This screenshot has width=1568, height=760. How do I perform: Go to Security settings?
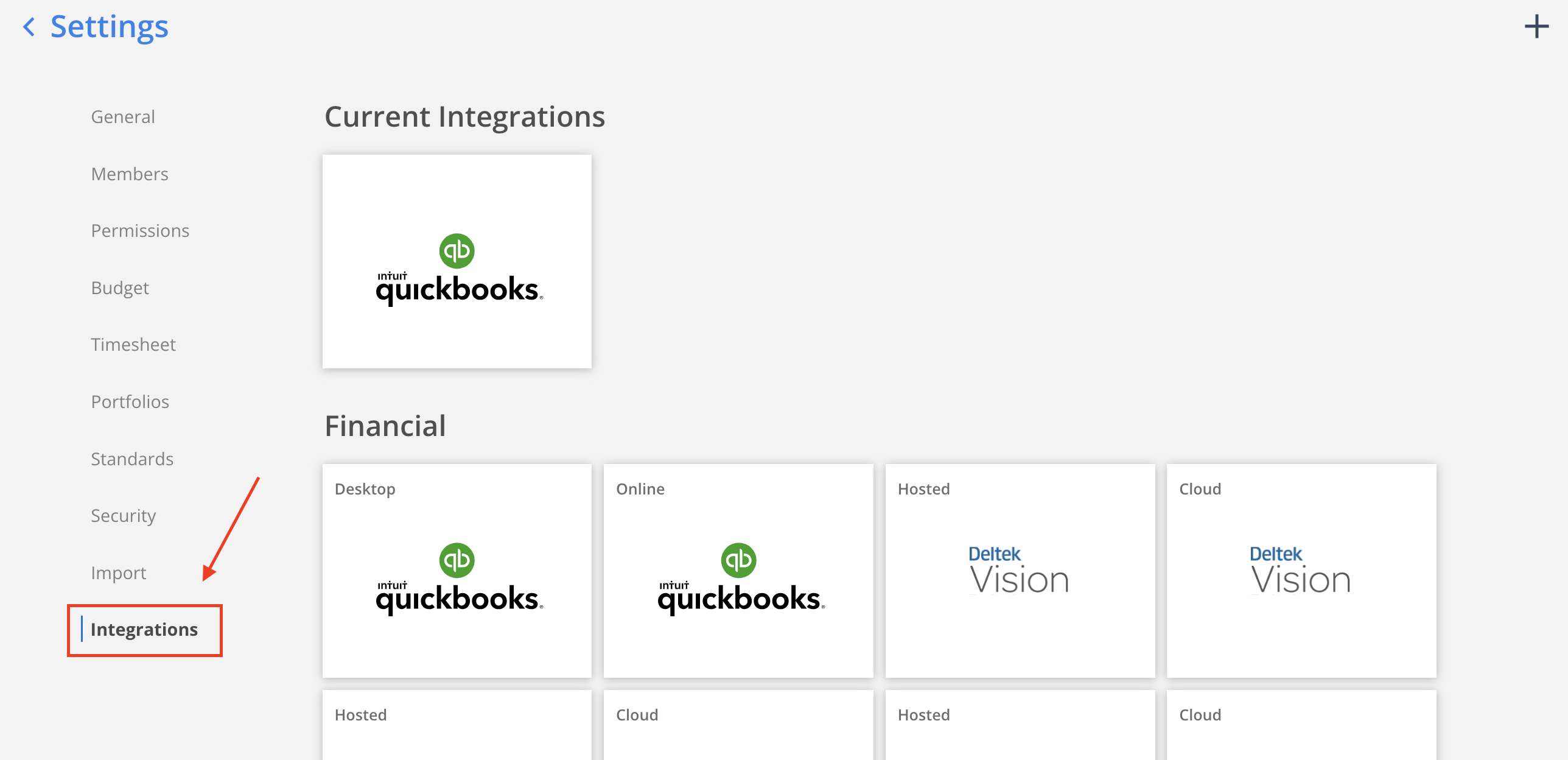tap(124, 516)
